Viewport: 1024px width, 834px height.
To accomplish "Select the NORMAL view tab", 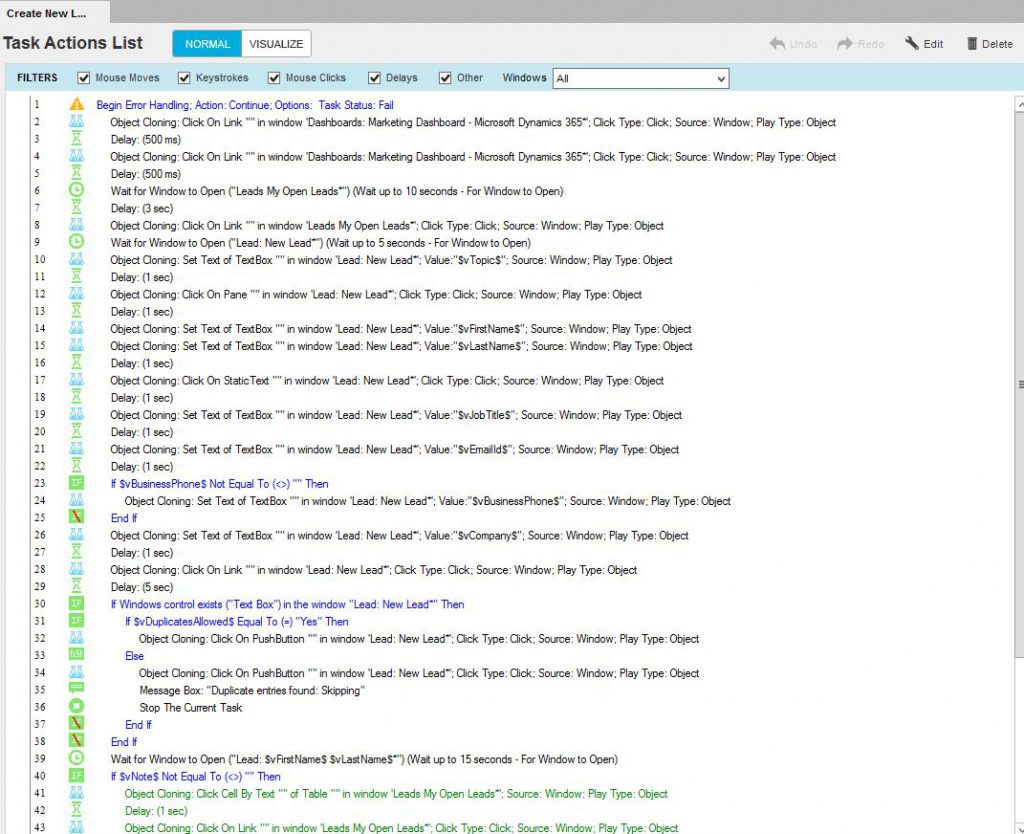I will 207,44.
